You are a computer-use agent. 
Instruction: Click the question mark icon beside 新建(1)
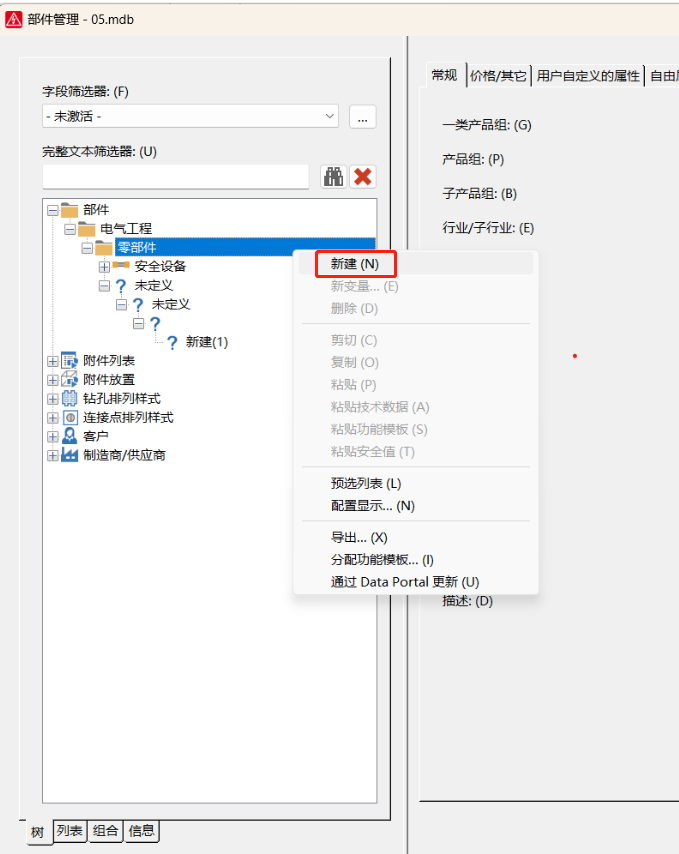pos(172,342)
